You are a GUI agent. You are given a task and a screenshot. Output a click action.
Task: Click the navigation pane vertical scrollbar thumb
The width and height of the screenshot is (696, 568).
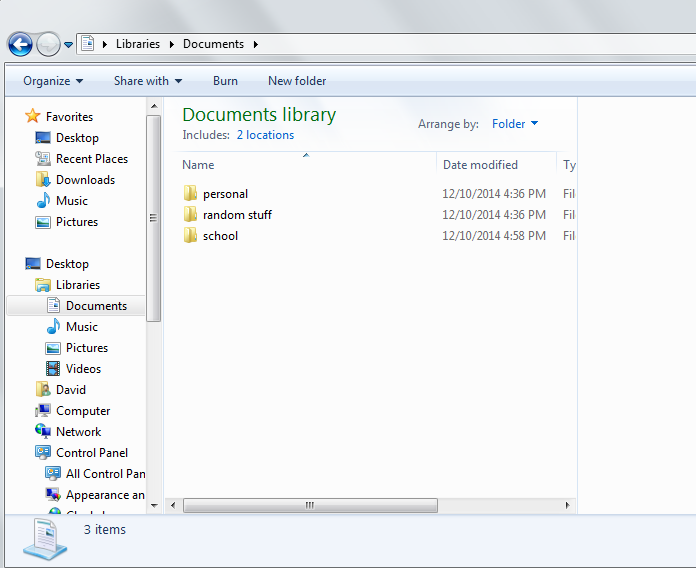[x=154, y=218]
